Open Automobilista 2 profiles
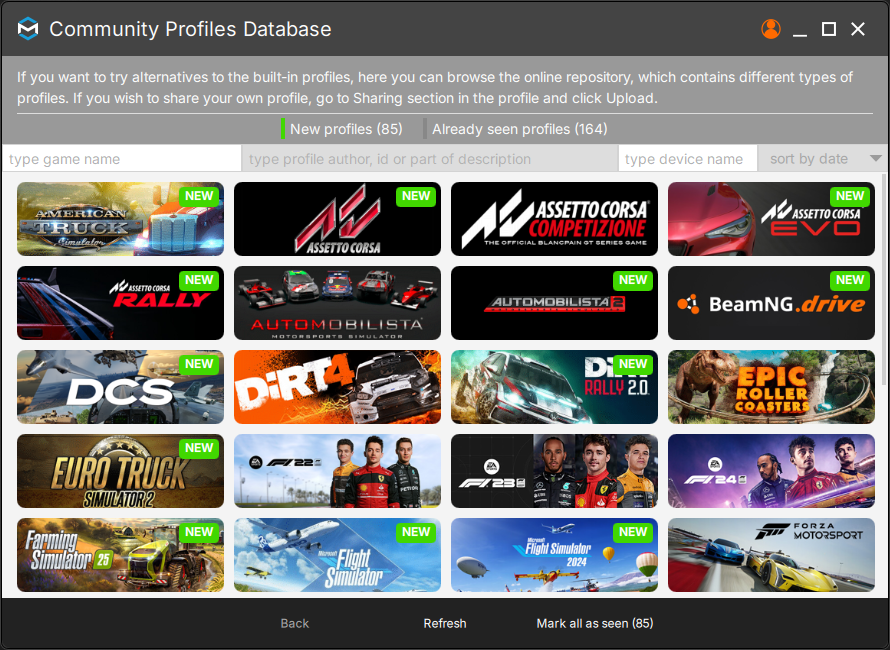 click(555, 303)
